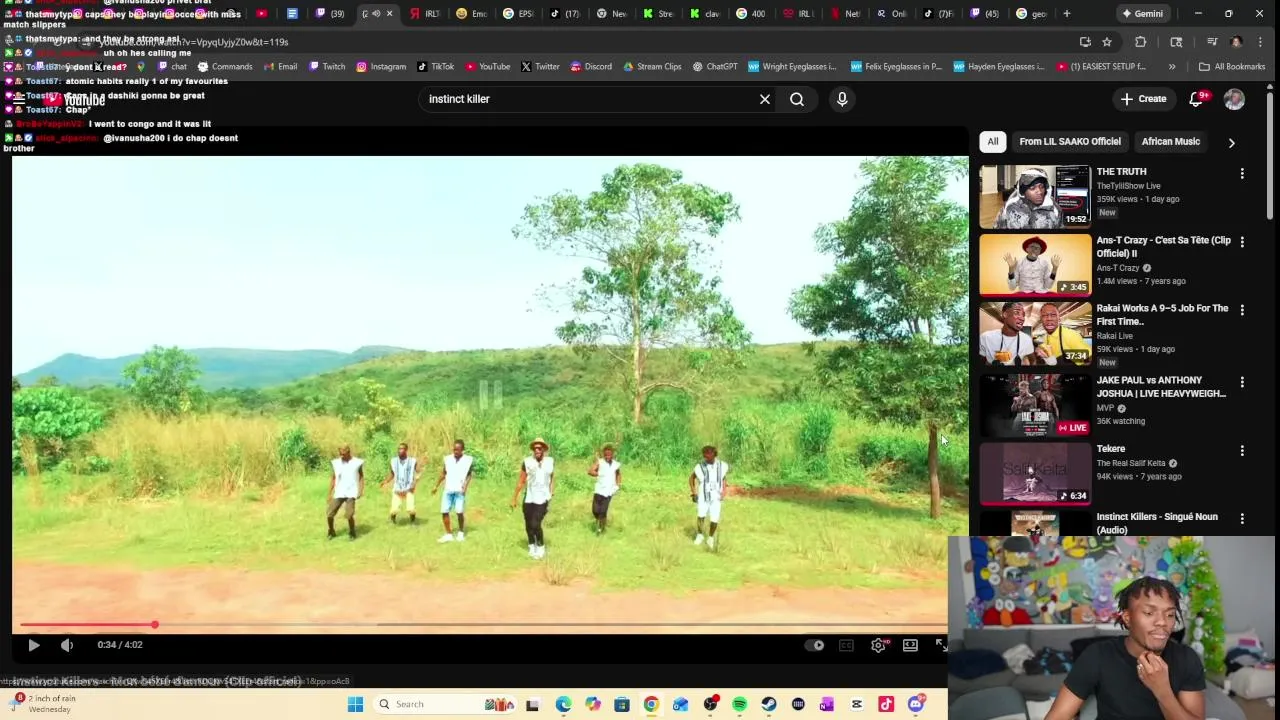Open options for Jake Paul live video
Screen dimensions: 1280x720
click(1242, 382)
